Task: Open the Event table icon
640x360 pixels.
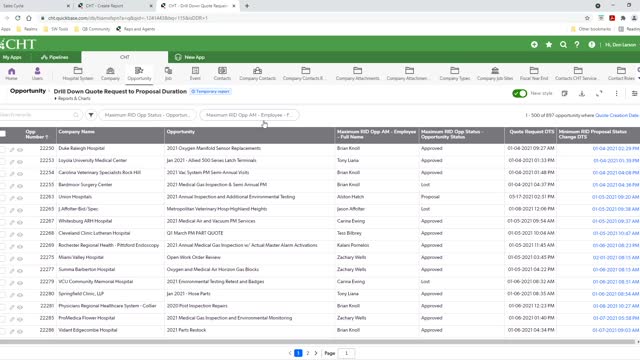Action: pos(195,73)
